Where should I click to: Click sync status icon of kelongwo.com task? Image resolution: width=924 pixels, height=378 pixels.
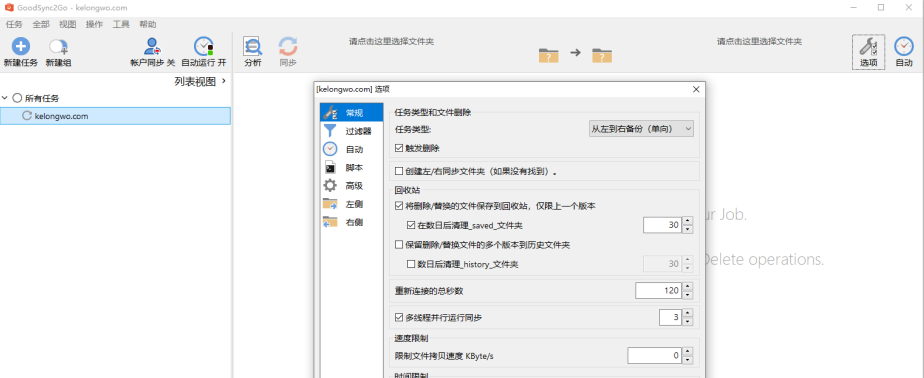click(27, 116)
